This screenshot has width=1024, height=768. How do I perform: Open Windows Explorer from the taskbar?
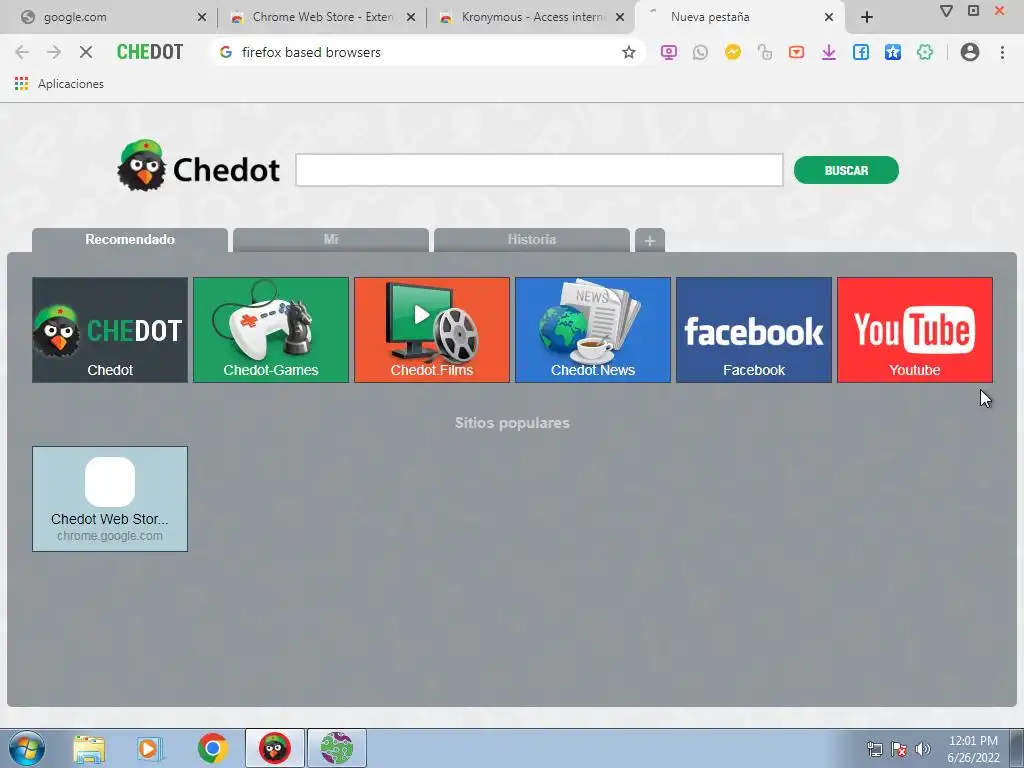pos(89,748)
